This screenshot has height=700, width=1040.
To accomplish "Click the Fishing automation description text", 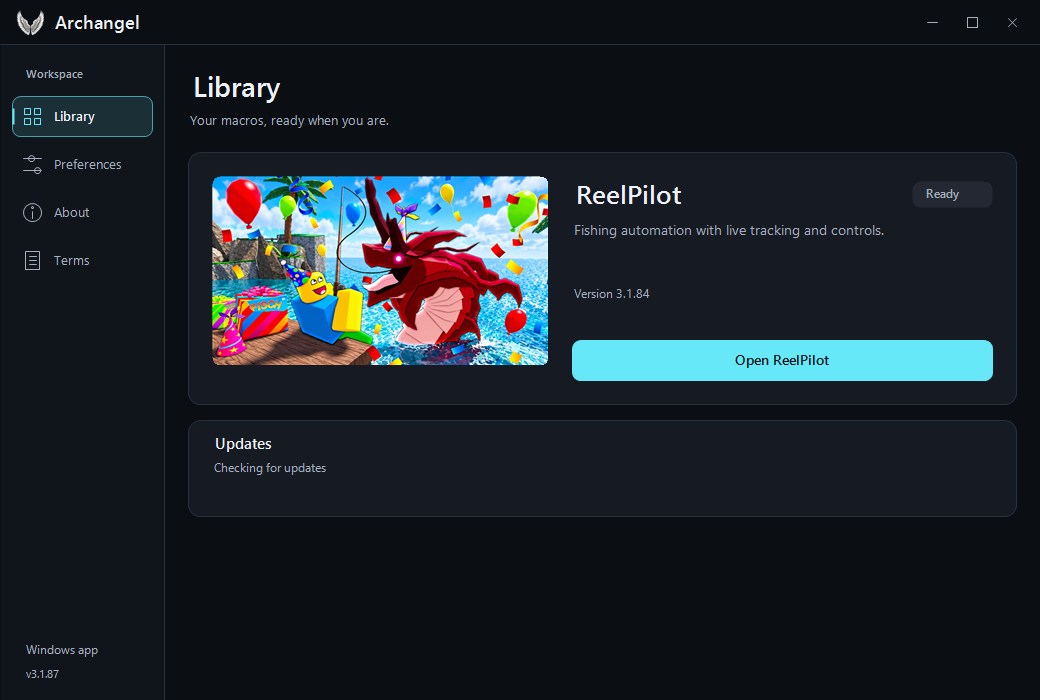I will coord(729,231).
